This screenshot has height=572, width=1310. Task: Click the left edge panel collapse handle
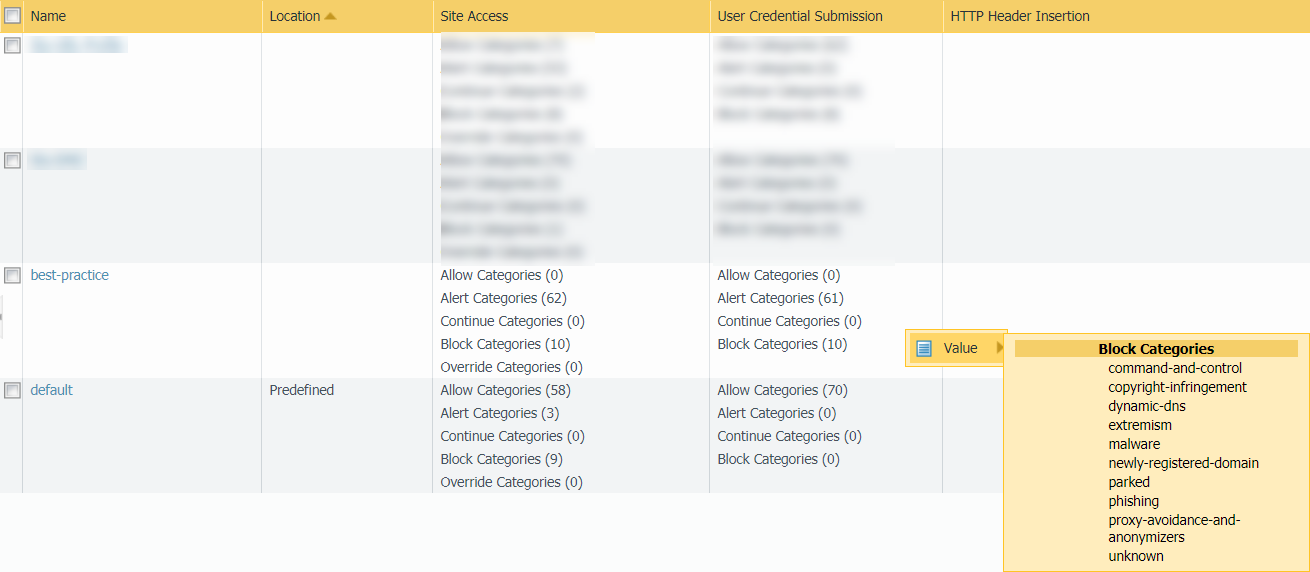pos(2,316)
